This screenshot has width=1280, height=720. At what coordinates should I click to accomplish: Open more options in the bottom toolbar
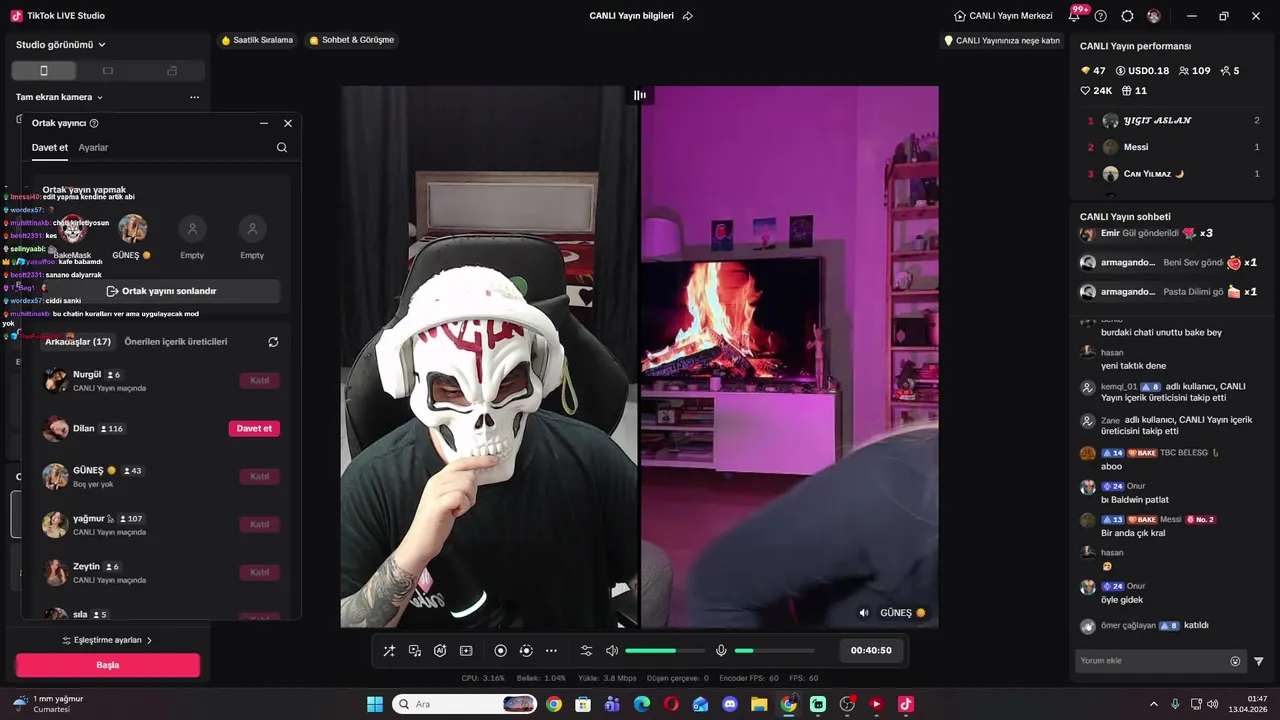(x=551, y=651)
